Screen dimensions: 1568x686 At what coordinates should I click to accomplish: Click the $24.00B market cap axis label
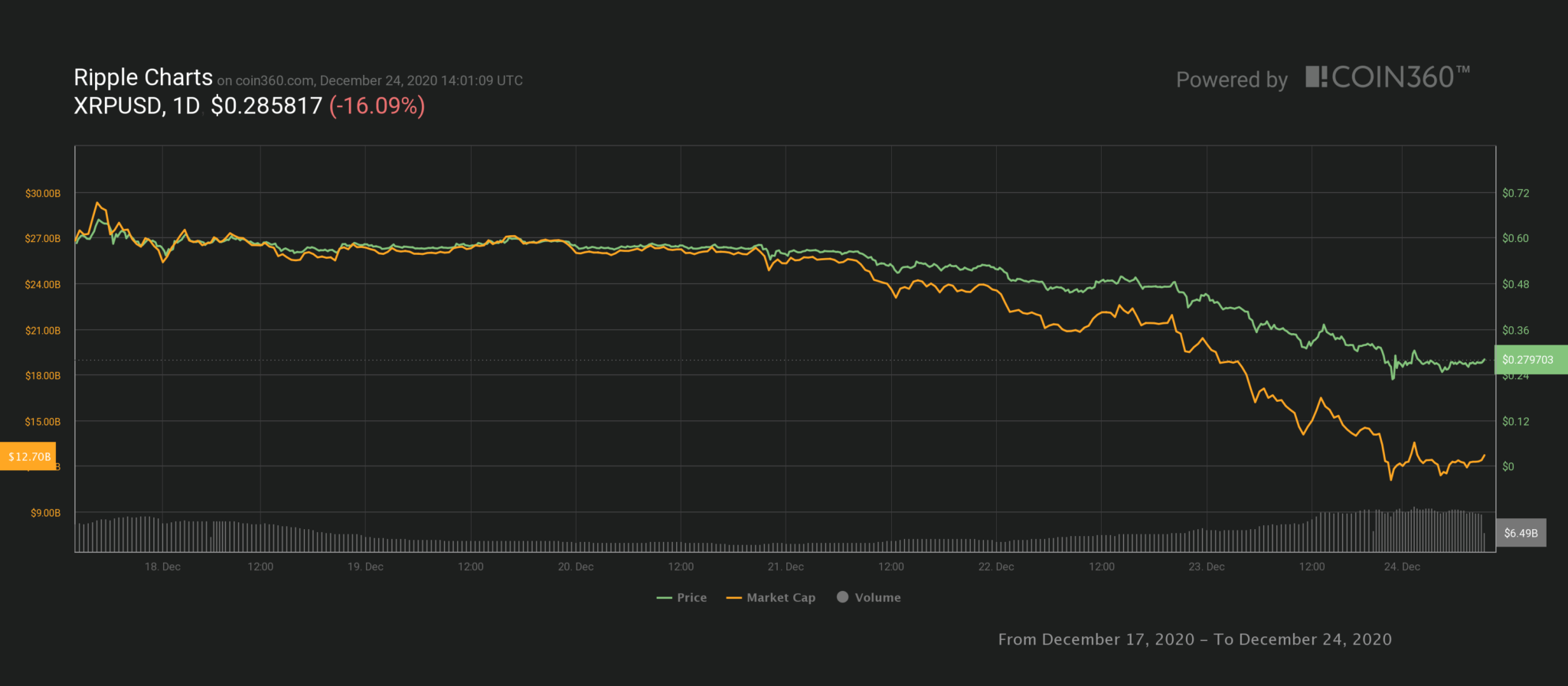point(43,285)
